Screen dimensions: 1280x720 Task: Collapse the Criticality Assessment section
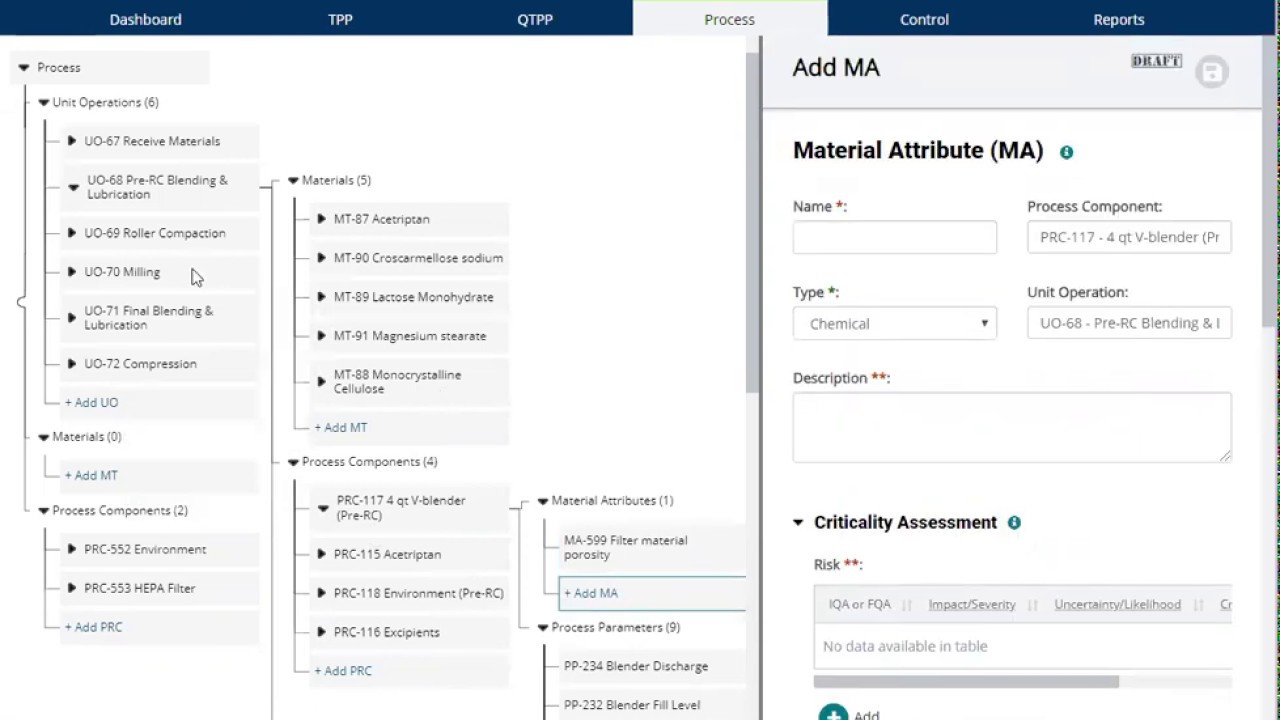798,522
